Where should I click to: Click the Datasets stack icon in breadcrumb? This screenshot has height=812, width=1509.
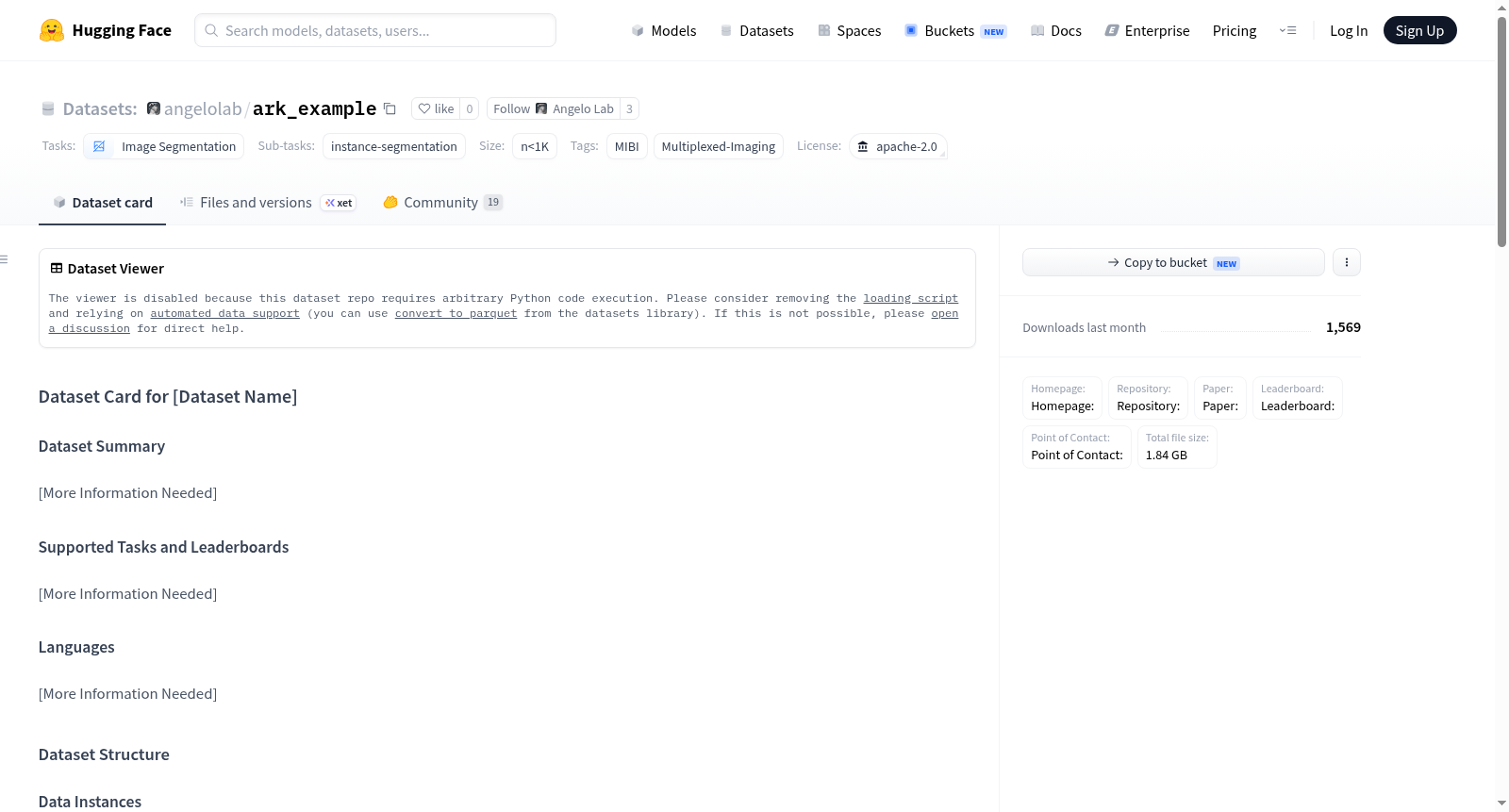(48, 108)
